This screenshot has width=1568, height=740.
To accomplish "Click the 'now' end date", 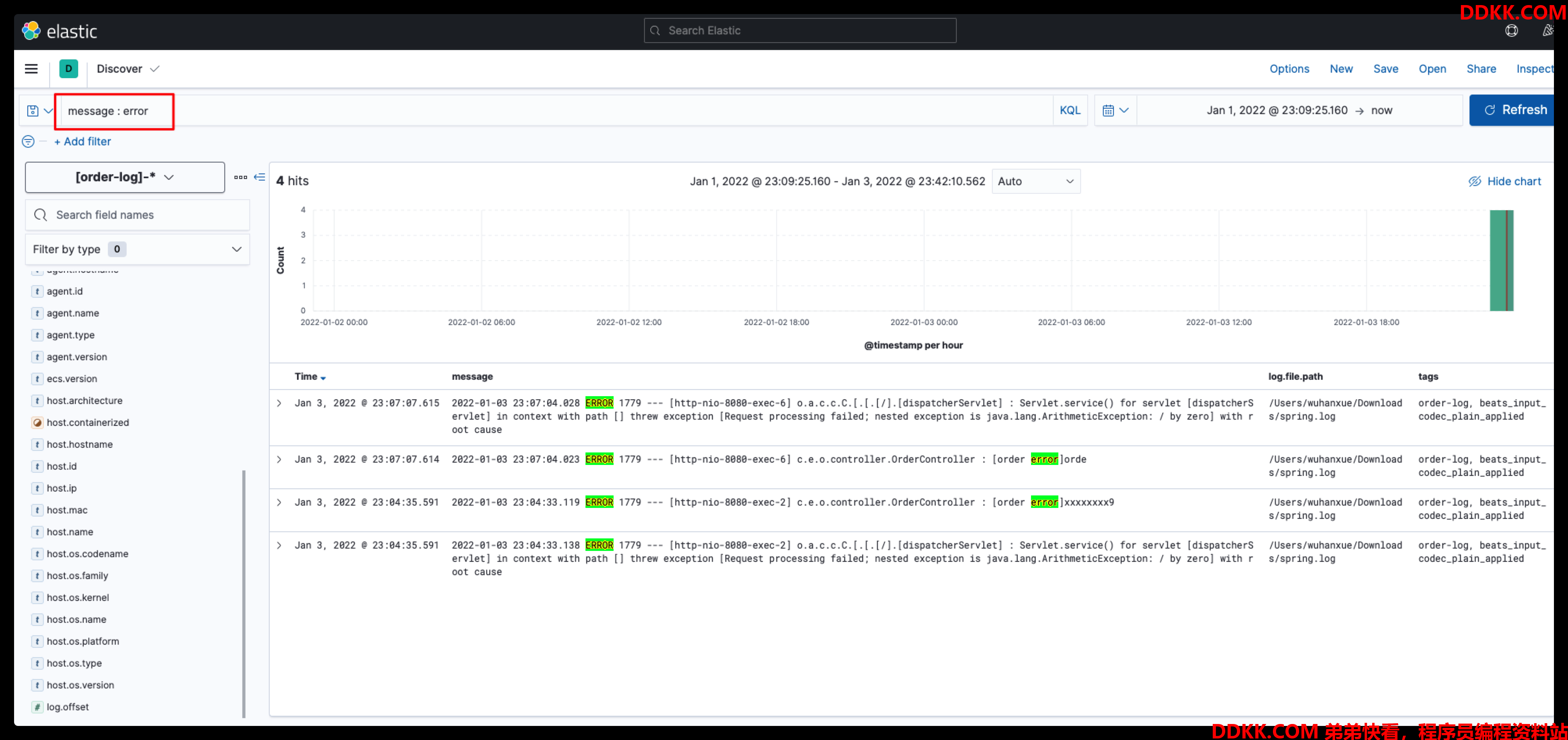I will [1381, 110].
